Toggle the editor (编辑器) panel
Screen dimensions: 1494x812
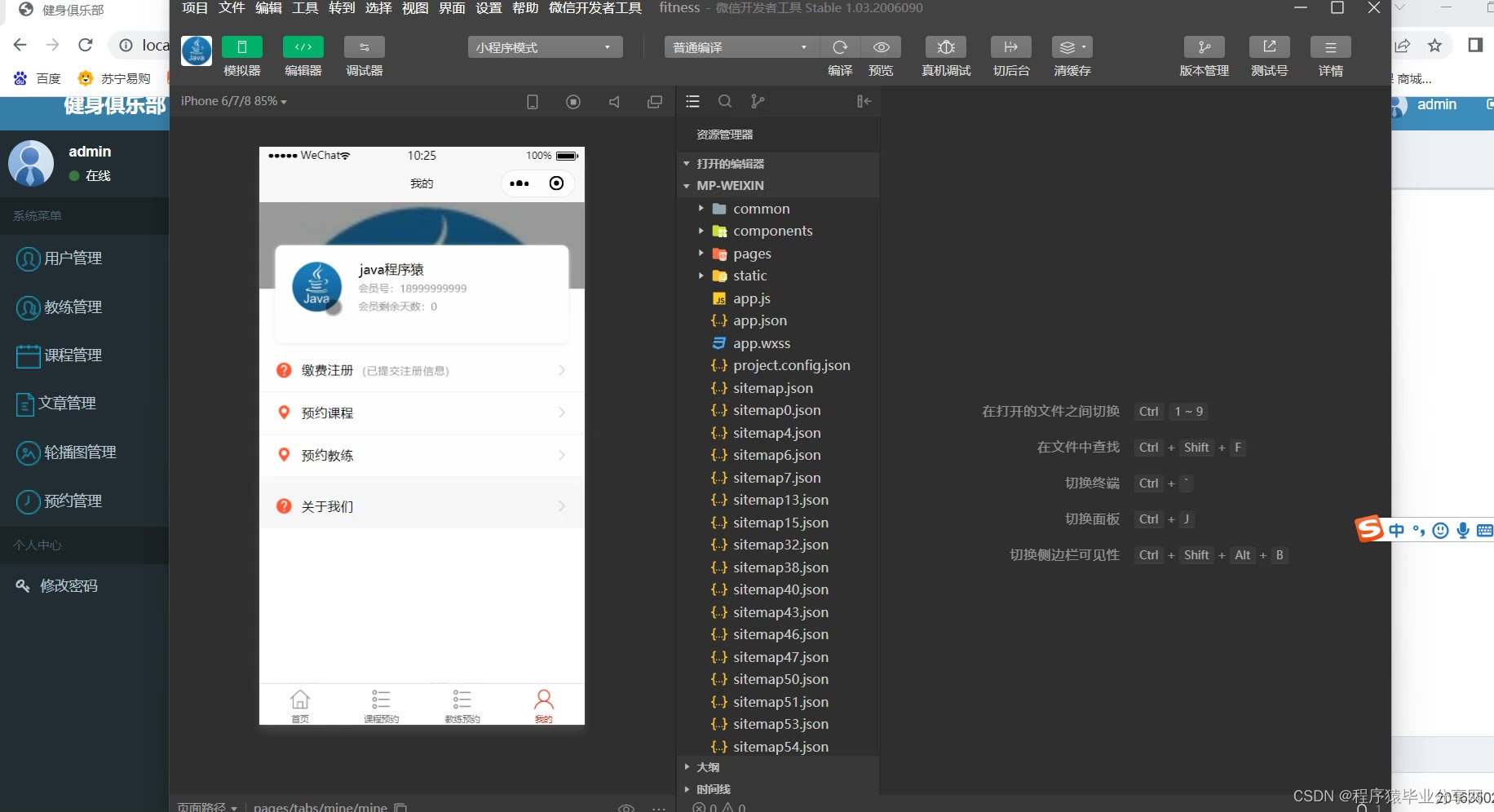[303, 47]
